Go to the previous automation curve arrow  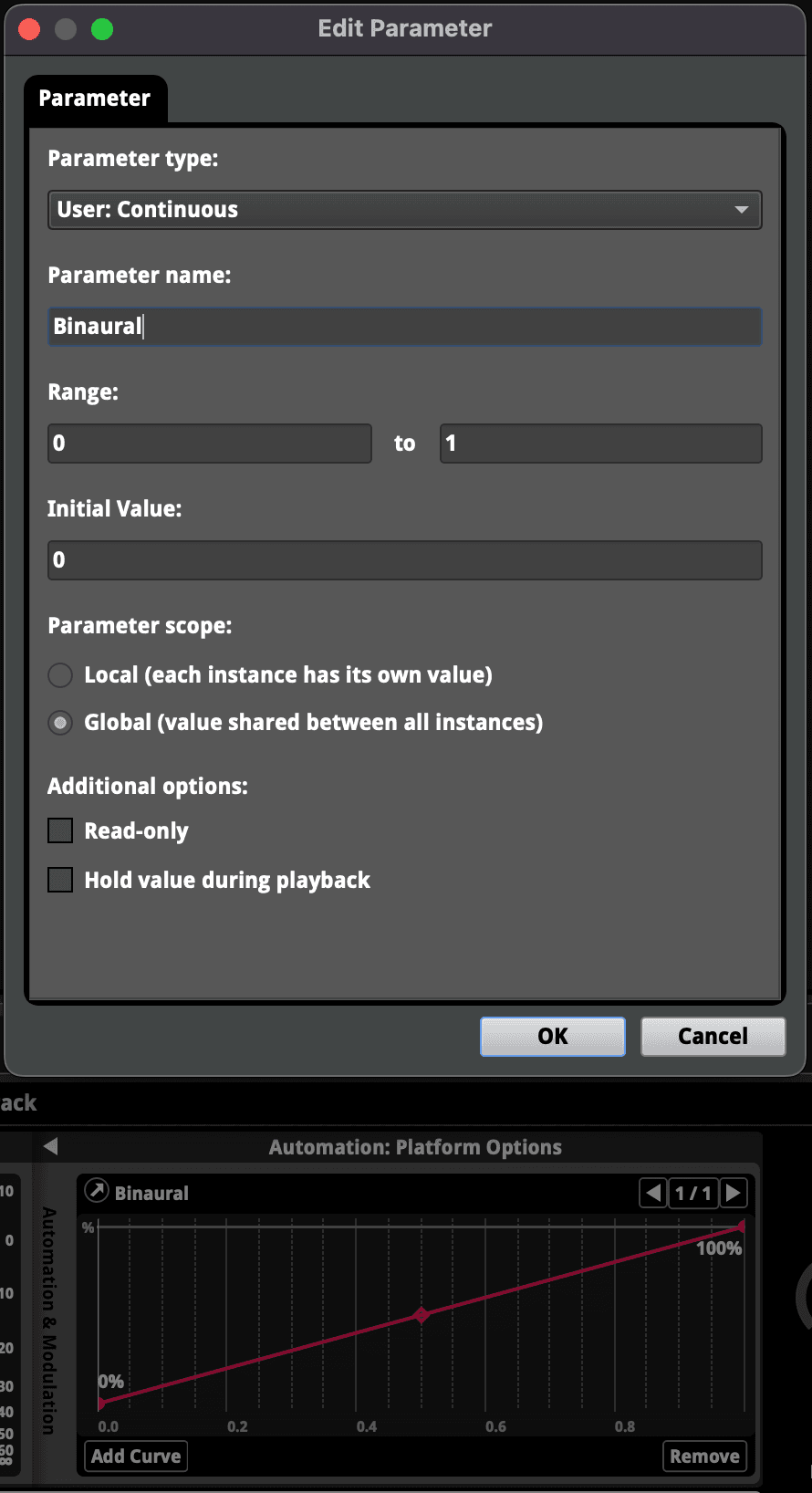tap(651, 1193)
